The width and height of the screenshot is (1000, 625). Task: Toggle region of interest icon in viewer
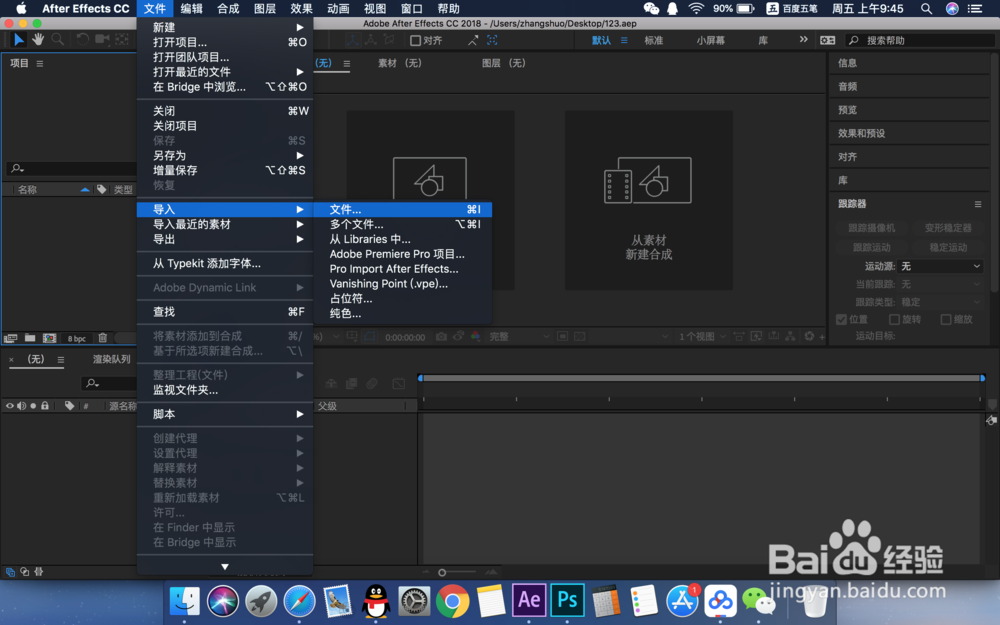coord(562,337)
